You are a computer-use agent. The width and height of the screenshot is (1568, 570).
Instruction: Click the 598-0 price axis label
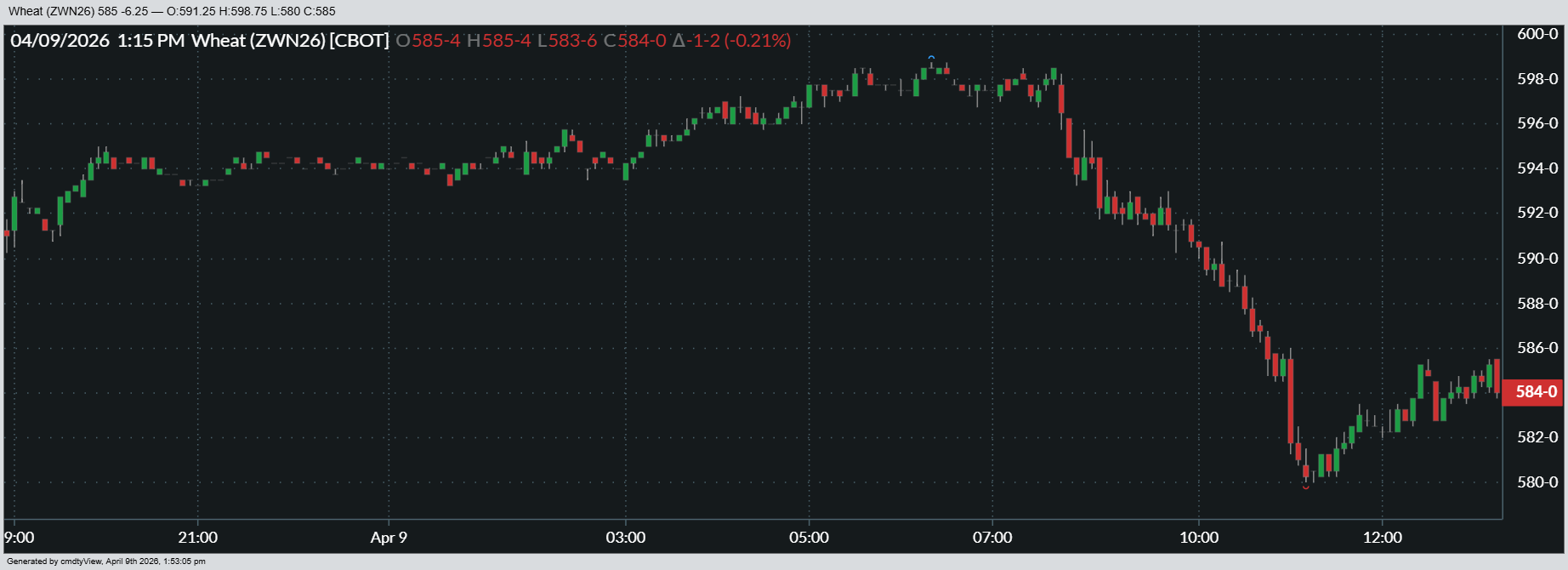click(x=1537, y=79)
